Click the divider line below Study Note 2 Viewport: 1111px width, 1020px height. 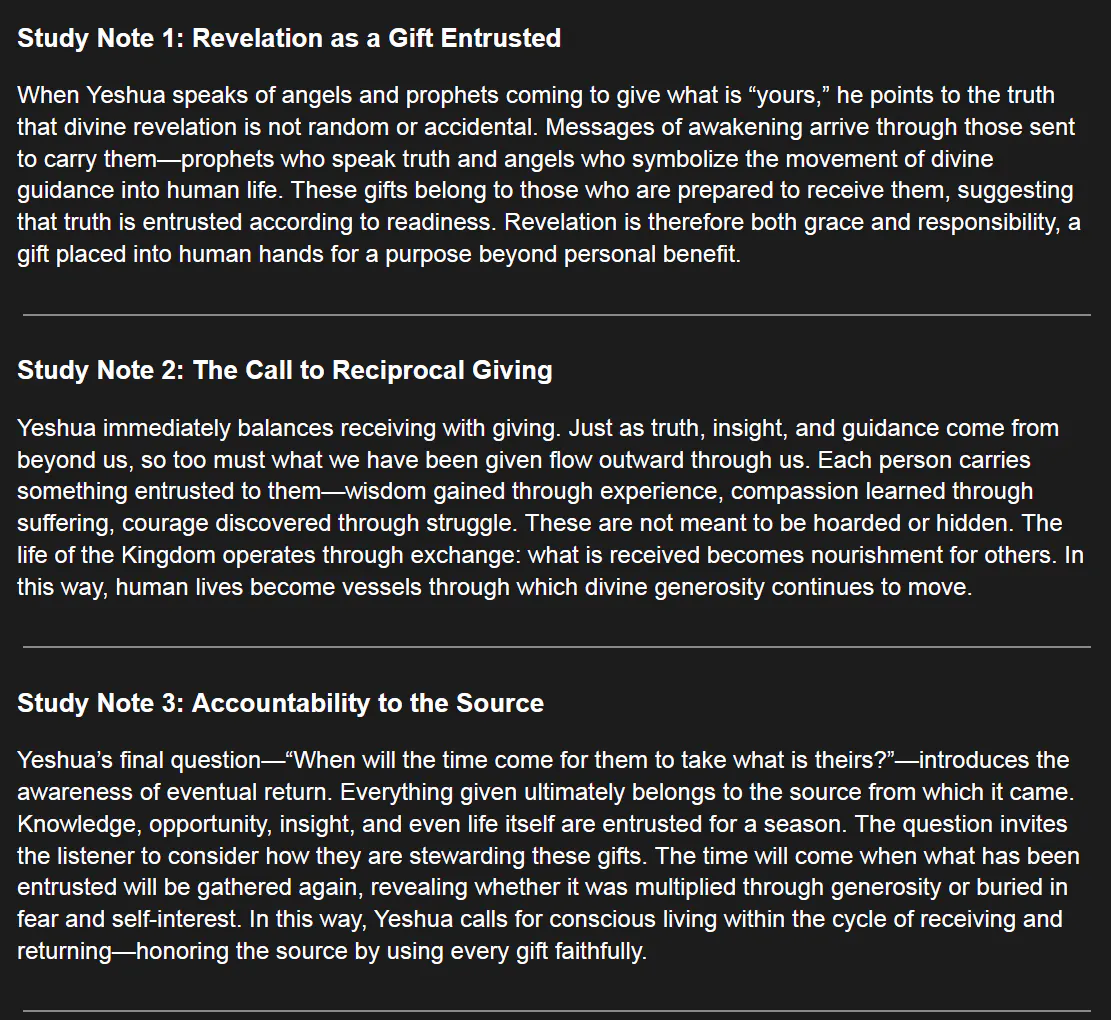(556, 647)
